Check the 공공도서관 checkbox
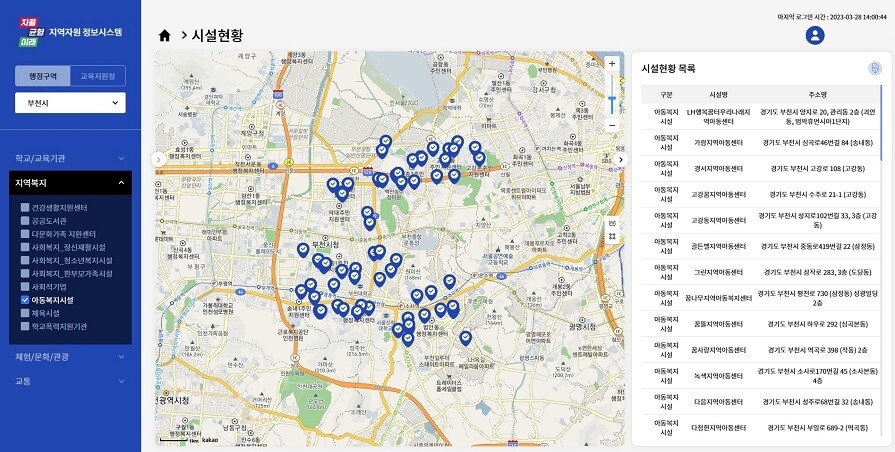The image size is (895, 452). click(x=26, y=221)
